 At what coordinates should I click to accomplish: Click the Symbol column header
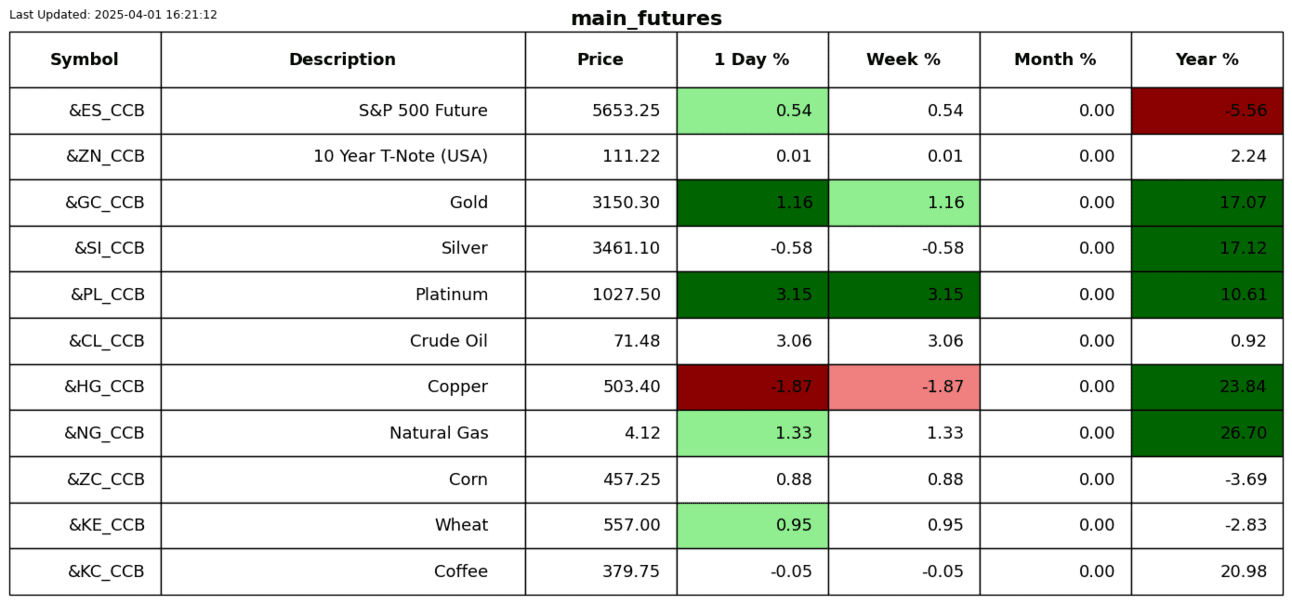click(x=85, y=60)
